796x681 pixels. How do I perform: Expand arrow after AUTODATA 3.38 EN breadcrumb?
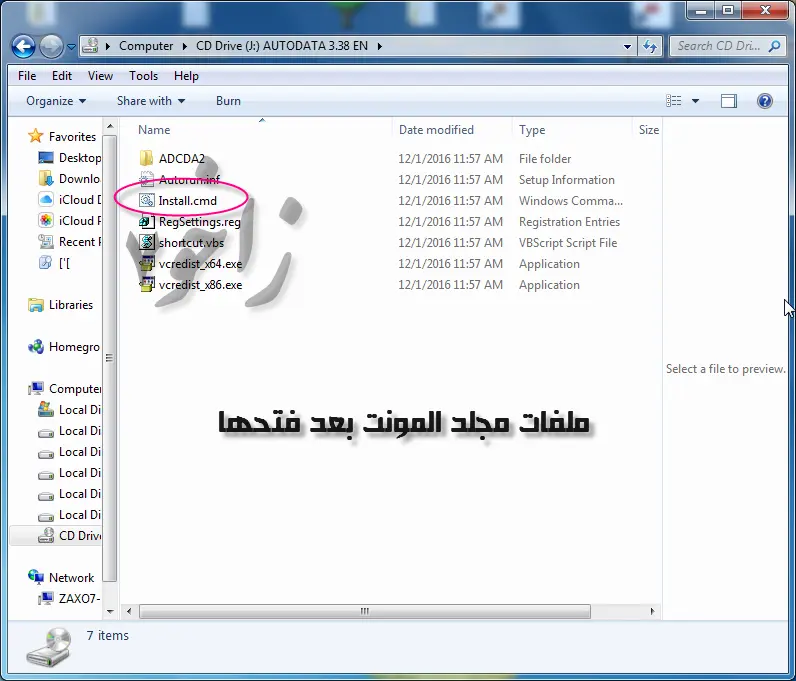[x=380, y=46]
